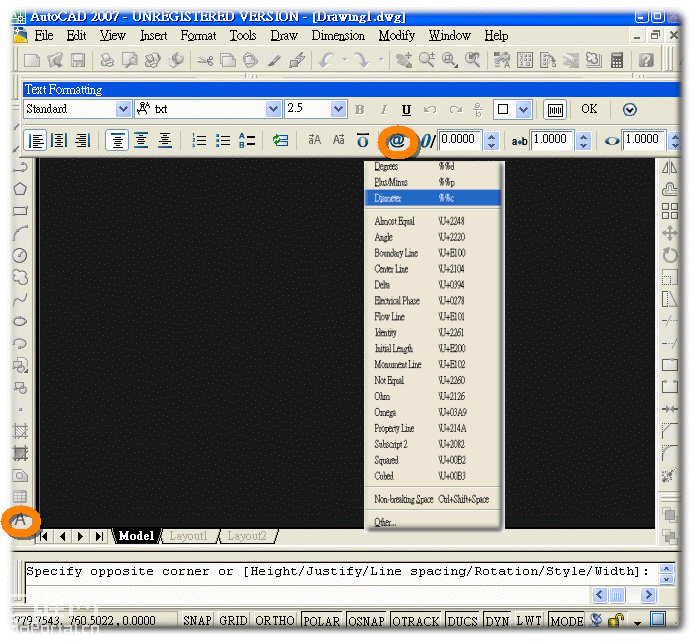
Task: Open the Dimension menu
Action: [338, 36]
